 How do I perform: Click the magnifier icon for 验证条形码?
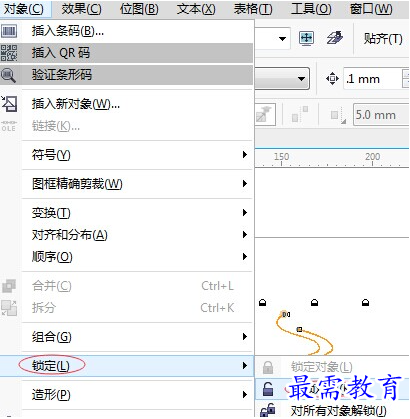[x=8, y=75]
